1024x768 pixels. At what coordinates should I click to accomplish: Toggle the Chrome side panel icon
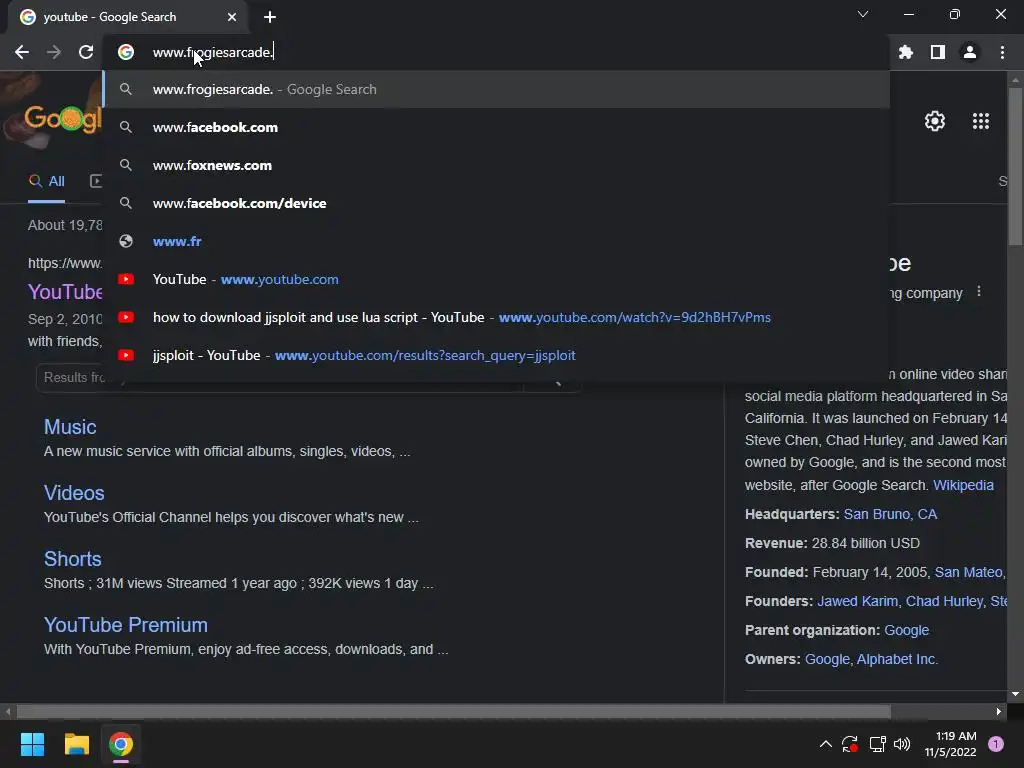pos(938,52)
